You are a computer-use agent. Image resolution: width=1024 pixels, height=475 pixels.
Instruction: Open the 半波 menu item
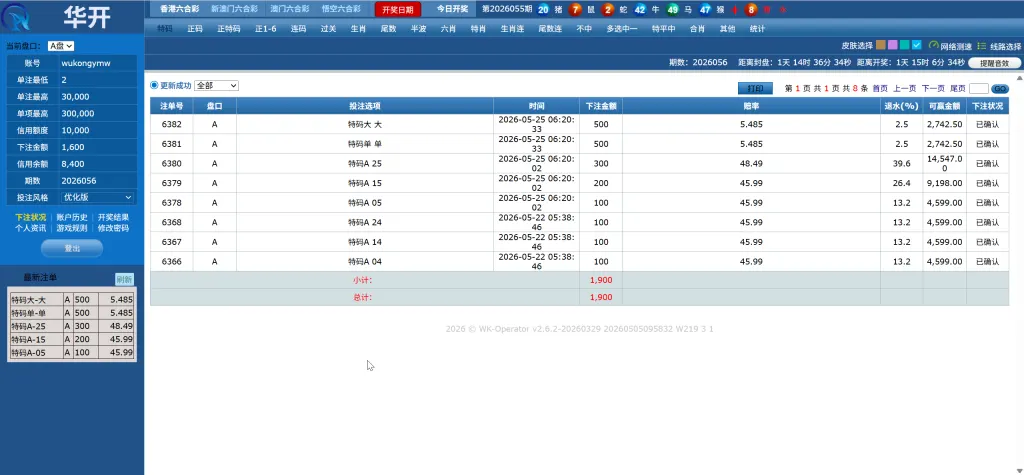click(x=418, y=29)
